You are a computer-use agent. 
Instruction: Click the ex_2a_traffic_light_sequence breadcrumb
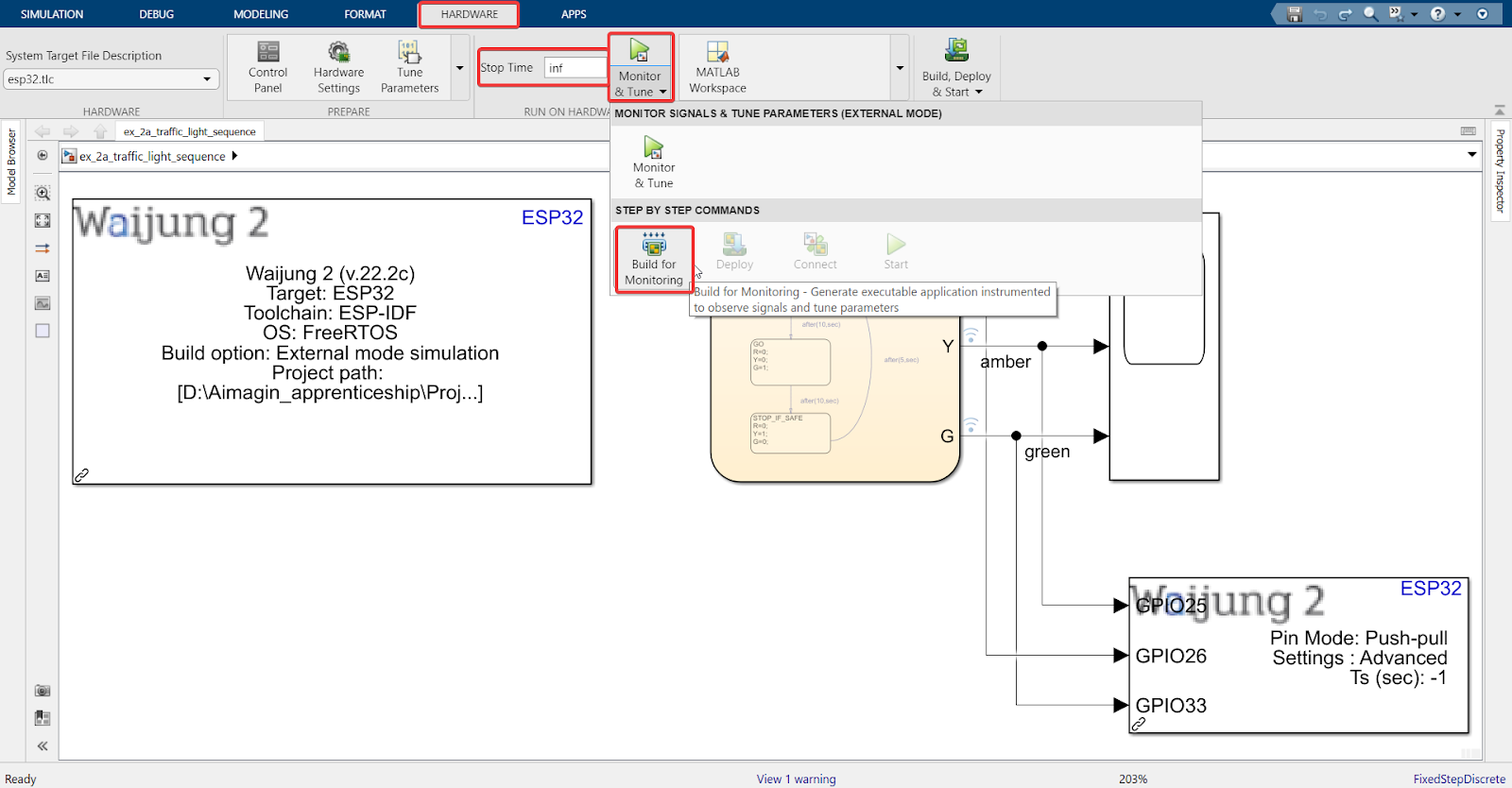(152, 156)
